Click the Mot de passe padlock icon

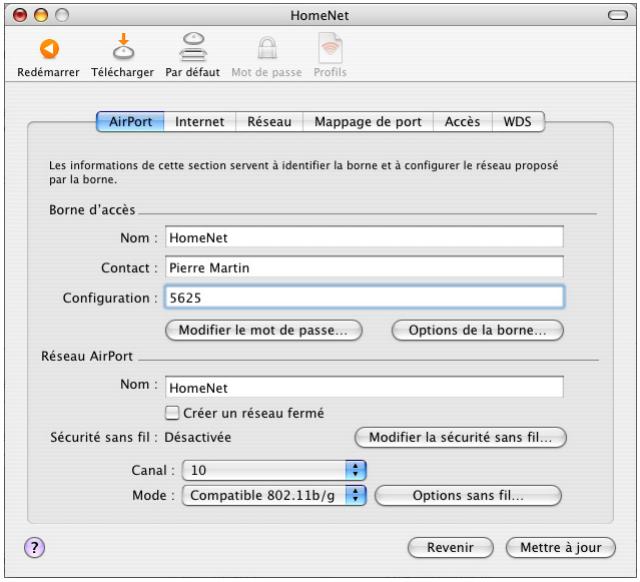coord(267,48)
